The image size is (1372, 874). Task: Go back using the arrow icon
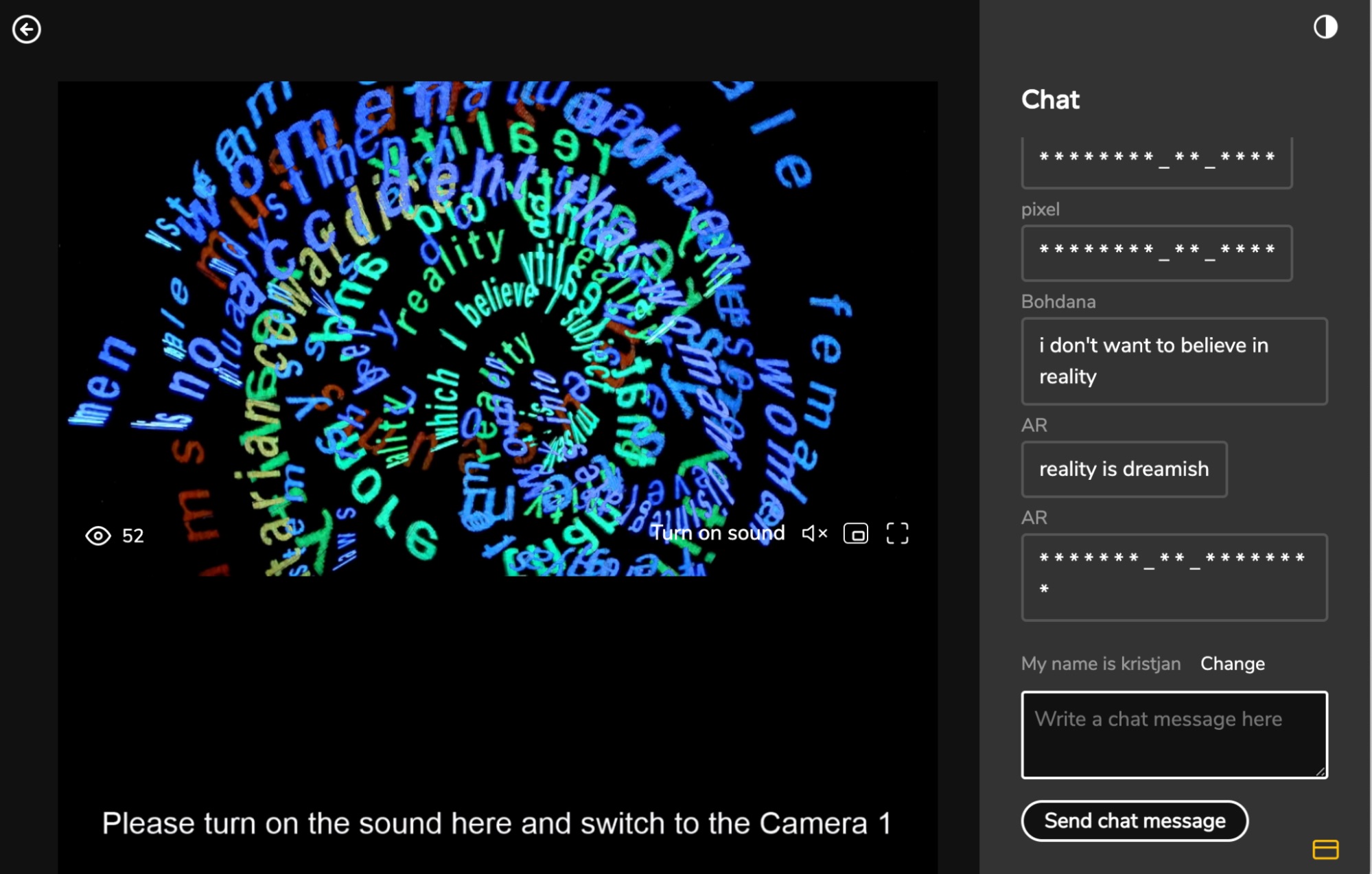27,30
